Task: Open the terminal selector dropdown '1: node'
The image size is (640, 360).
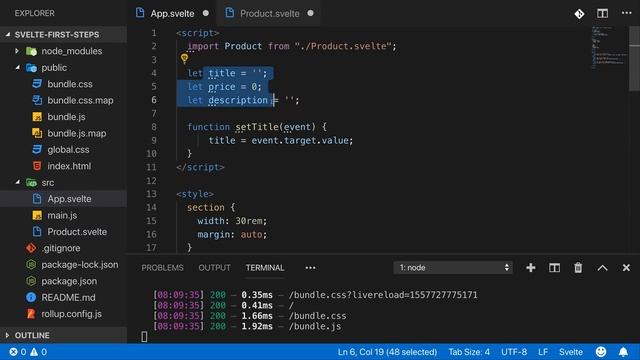Action: pyautogui.click(x=453, y=268)
